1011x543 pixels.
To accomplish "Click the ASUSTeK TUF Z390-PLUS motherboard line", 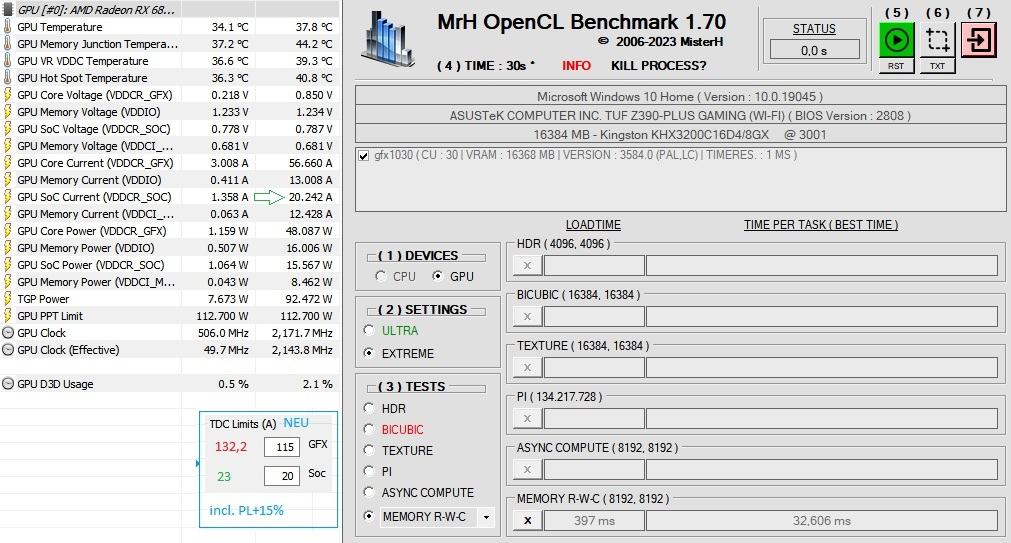I will (680, 116).
